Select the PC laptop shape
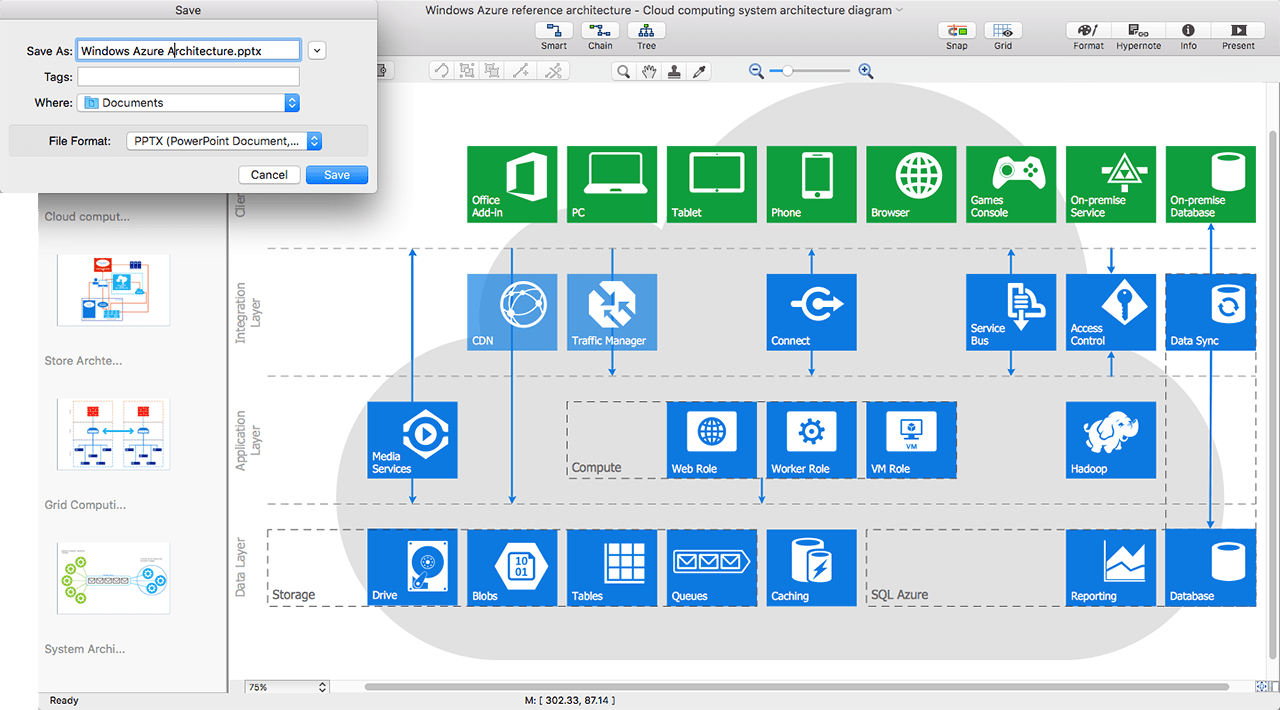This screenshot has height=710, width=1280. point(612,184)
